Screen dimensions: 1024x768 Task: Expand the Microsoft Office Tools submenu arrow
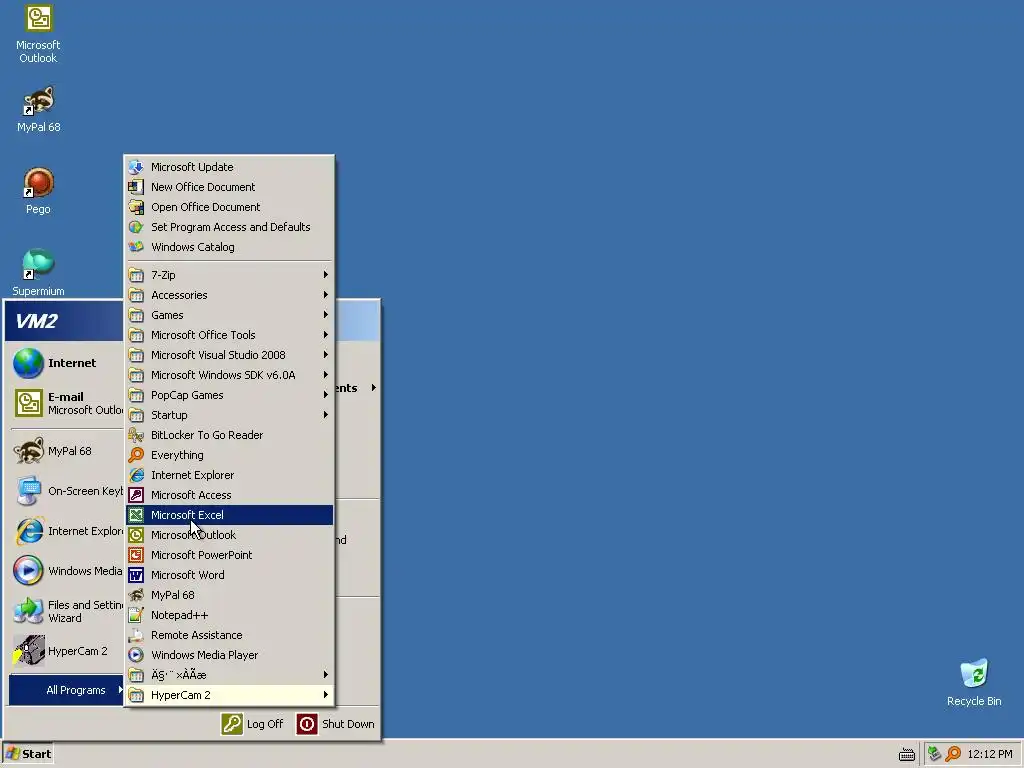point(325,335)
